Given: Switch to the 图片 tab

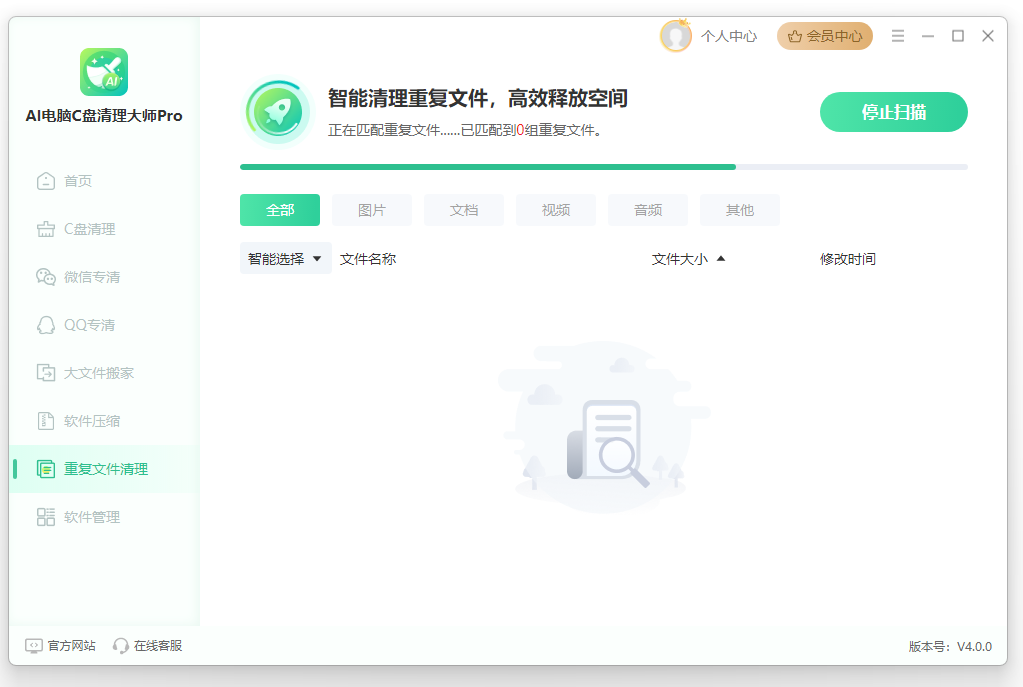Looking at the screenshot, I should (372, 210).
